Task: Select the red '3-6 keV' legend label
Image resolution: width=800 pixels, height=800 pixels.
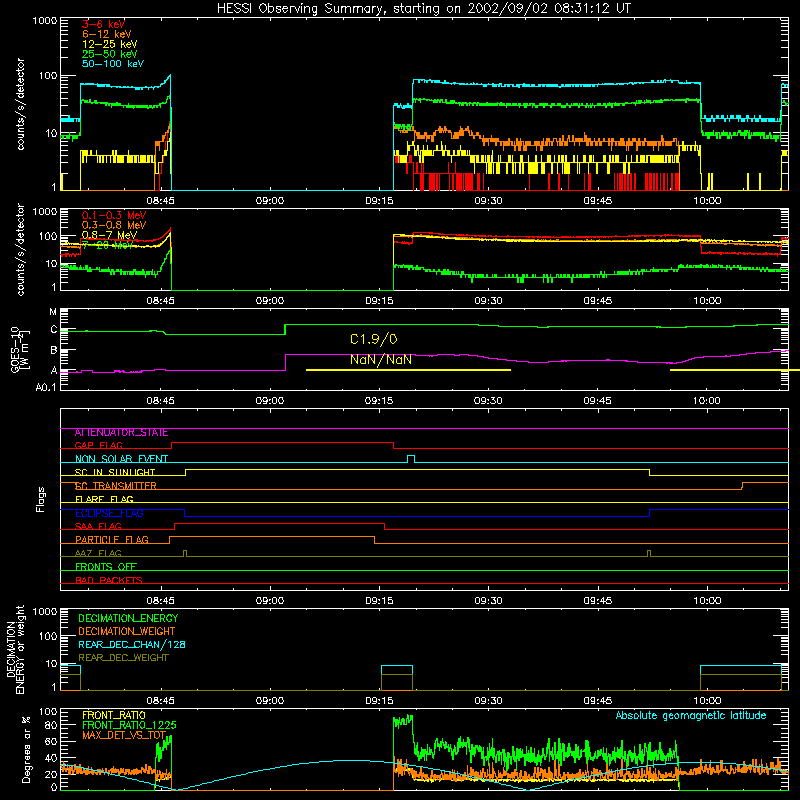Action: 104,24
